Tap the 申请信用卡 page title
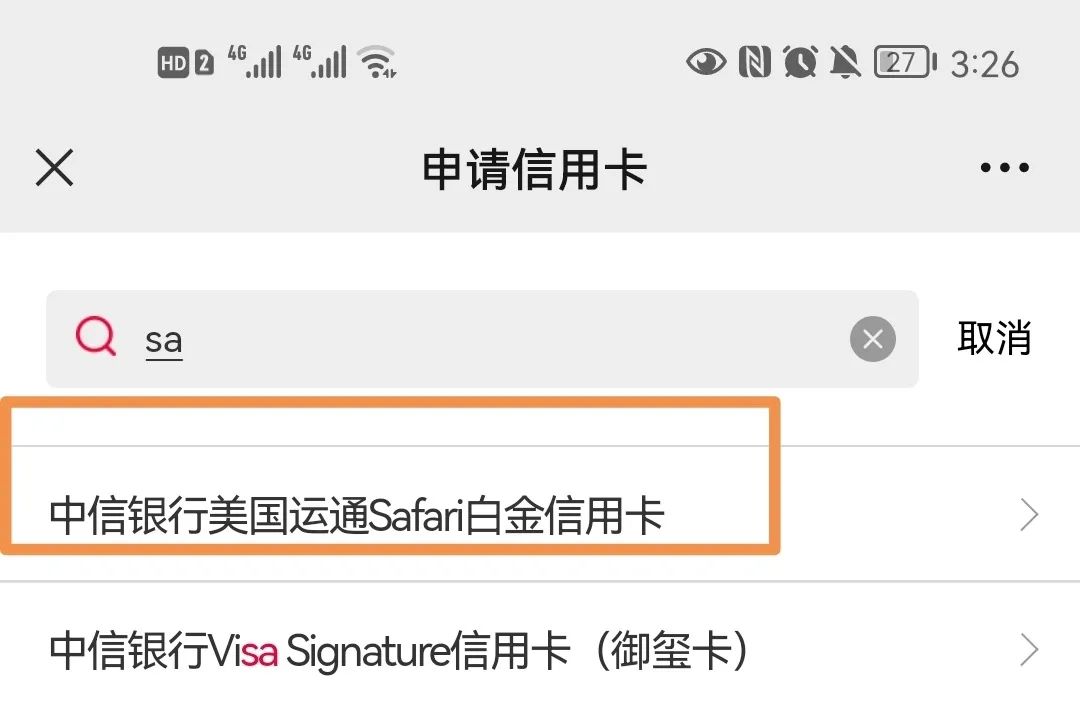Viewport: 1080px width, 714px height. pos(534,169)
